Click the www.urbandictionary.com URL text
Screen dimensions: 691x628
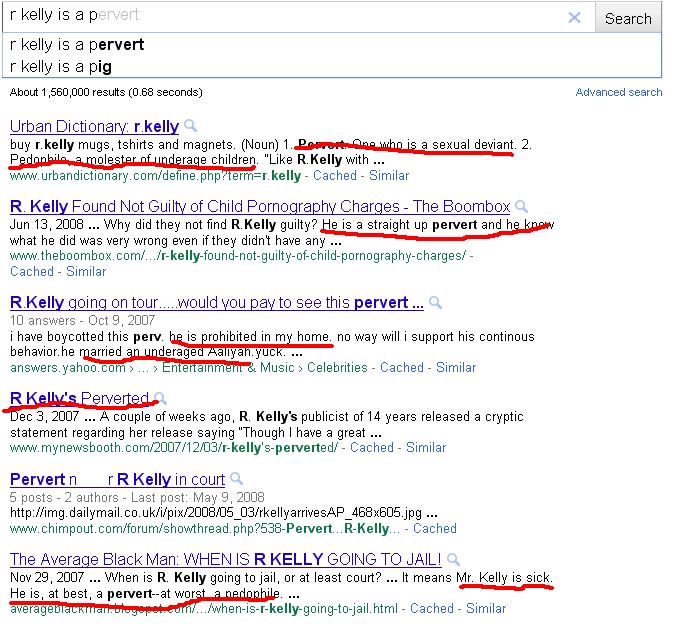pyautogui.click(x=156, y=175)
